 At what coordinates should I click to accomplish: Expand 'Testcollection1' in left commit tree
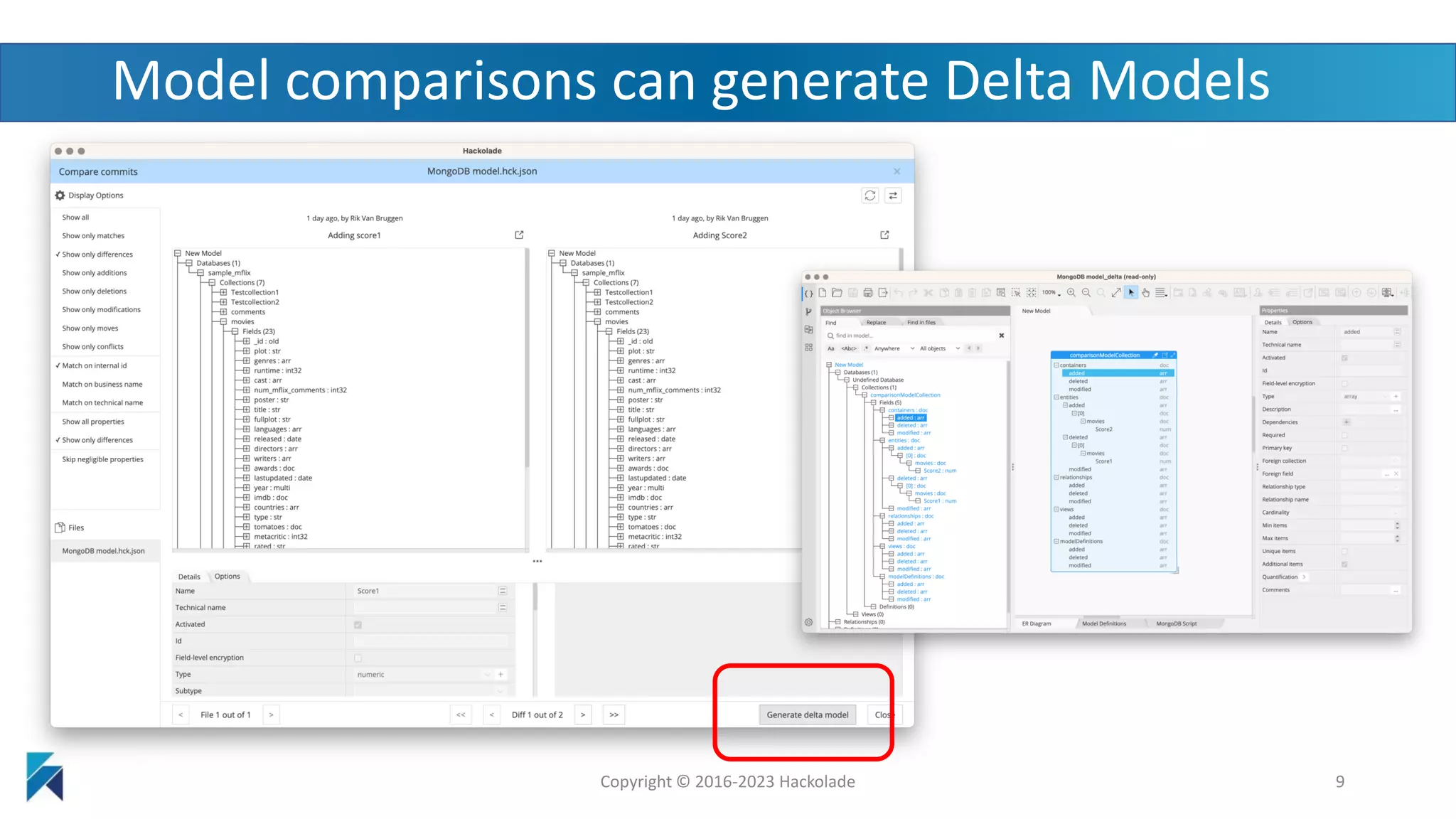pyautogui.click(x=223, y=292)
